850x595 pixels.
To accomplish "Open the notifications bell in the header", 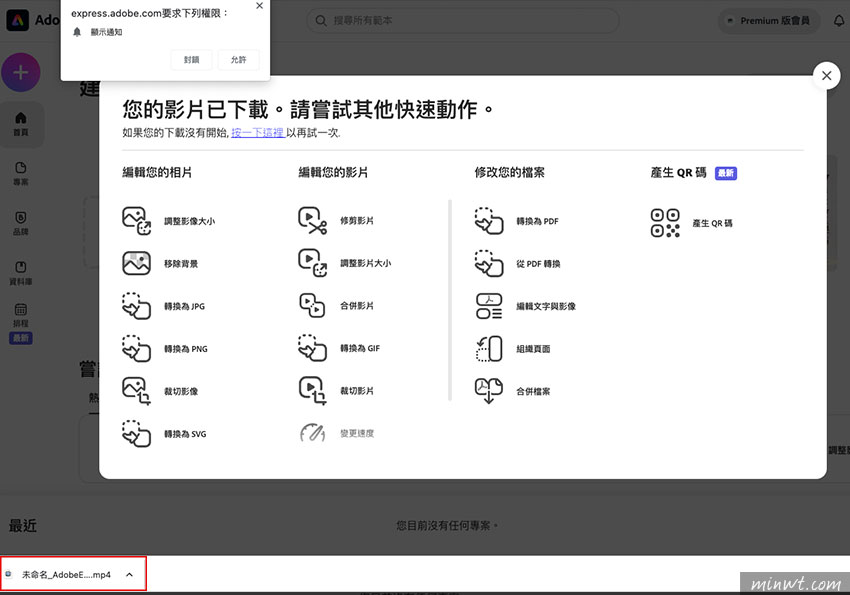I will click(839, 21).
